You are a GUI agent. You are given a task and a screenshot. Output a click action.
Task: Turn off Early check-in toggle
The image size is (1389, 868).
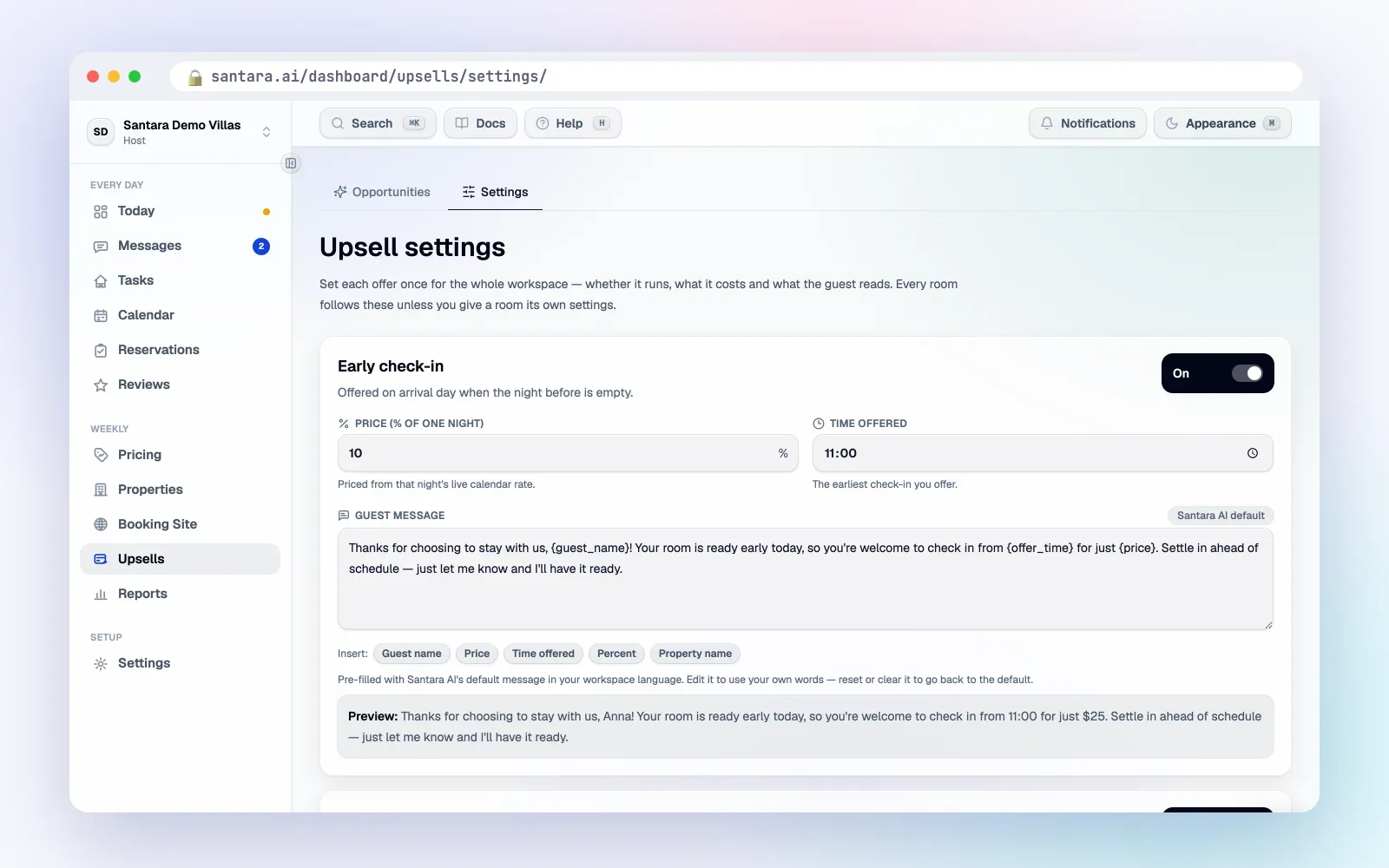[1247, 373]
